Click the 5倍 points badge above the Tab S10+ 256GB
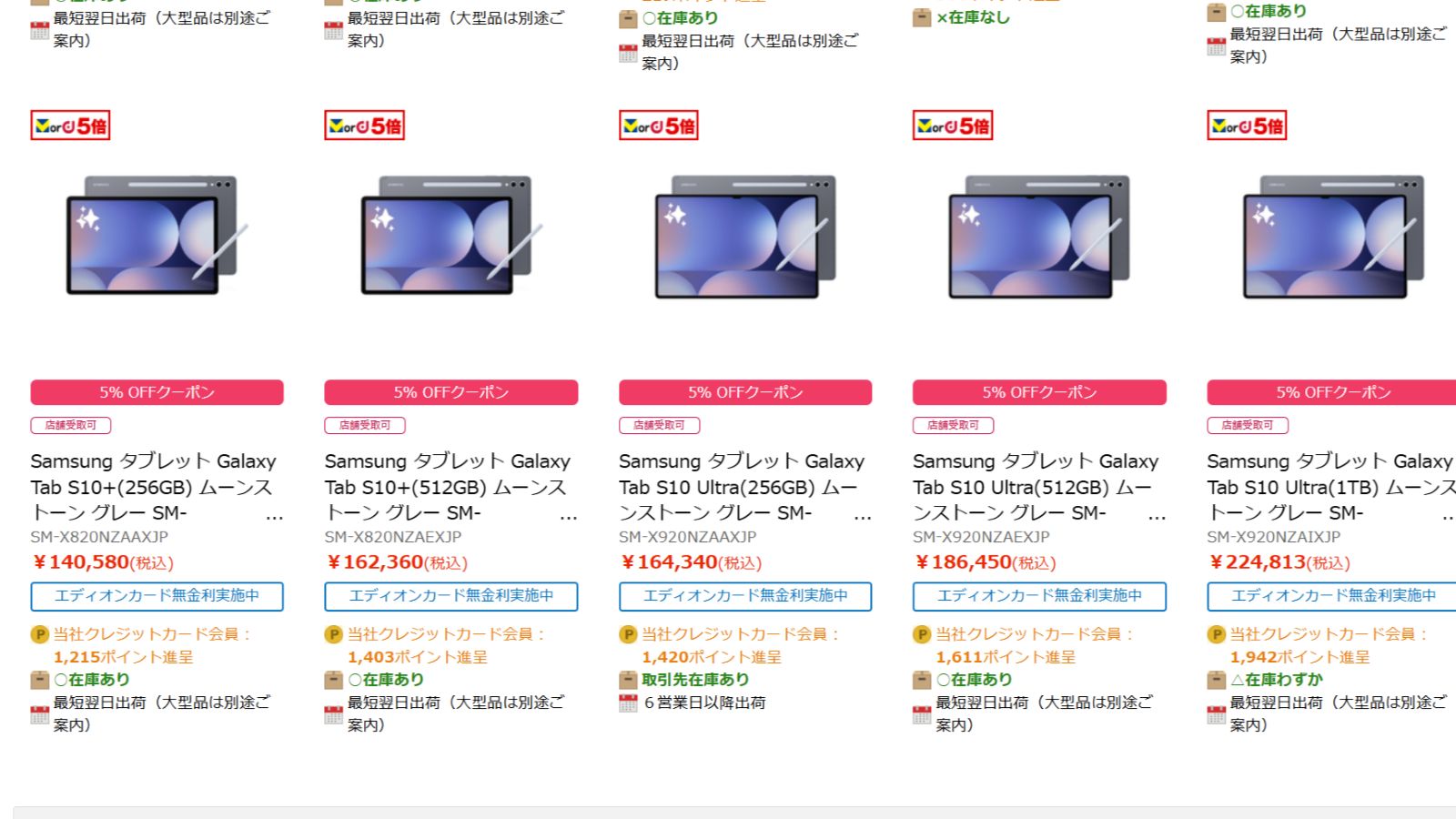The image size is (1456, 819). click(70, 126)
